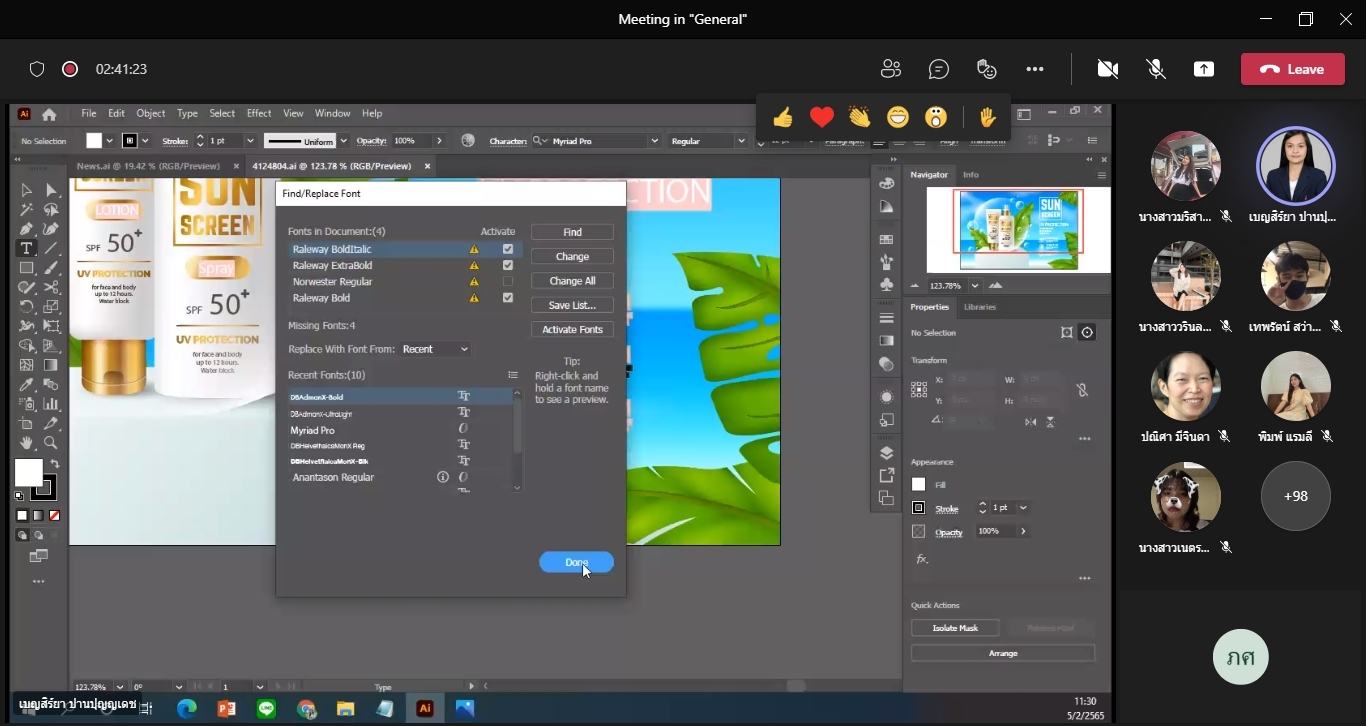Click the Find button
This screenshot has width=1366, height=726.
[572, 232]
